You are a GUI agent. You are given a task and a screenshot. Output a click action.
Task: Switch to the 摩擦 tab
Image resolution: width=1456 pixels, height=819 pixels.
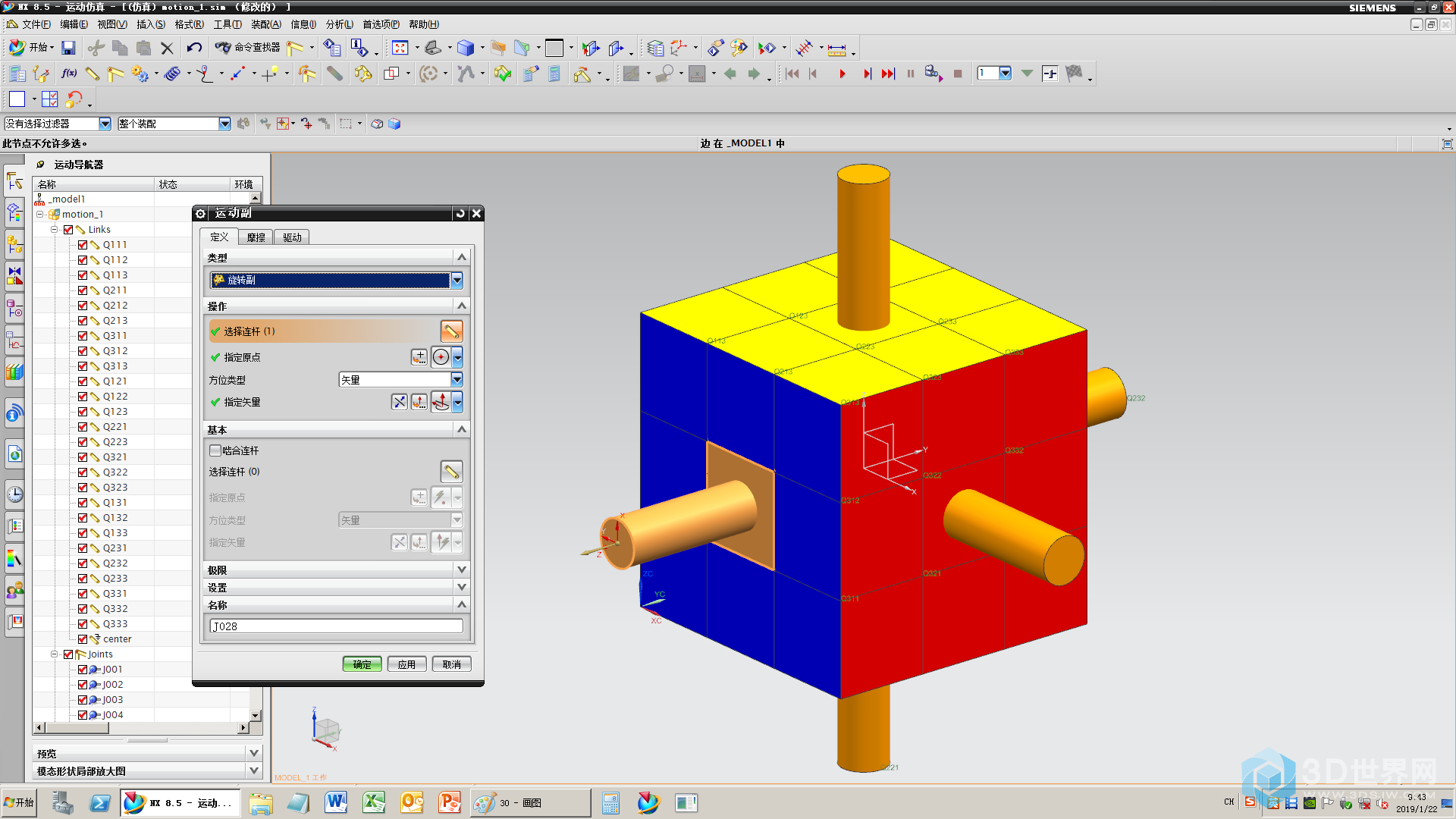coord(256,237)
